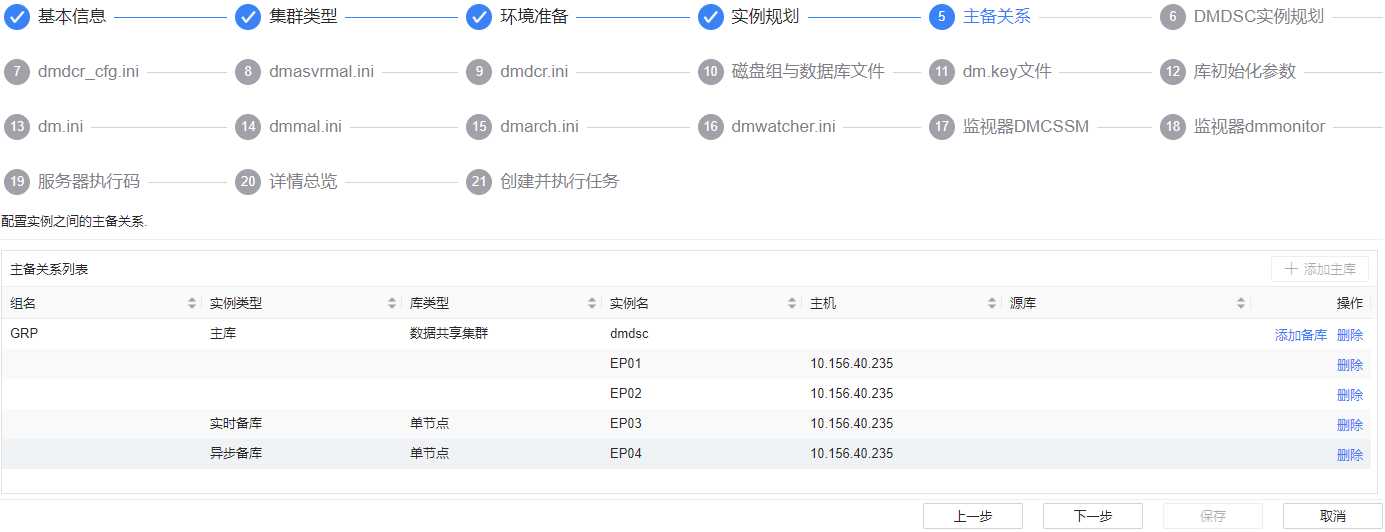The height and width of the screenshot is (532, 1385).
Task: Select the dmdsc instance name cell
Action: [629, 334]
